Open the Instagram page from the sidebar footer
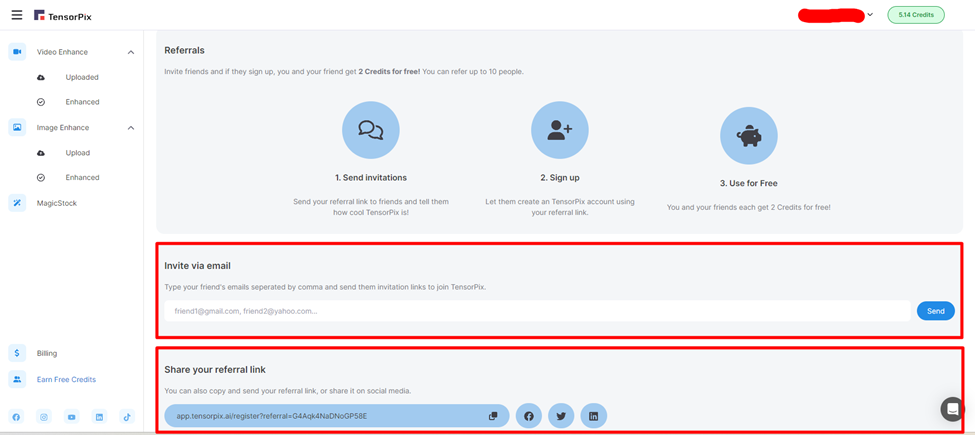Viewport: 975px width, 435px height. point(44,417)
